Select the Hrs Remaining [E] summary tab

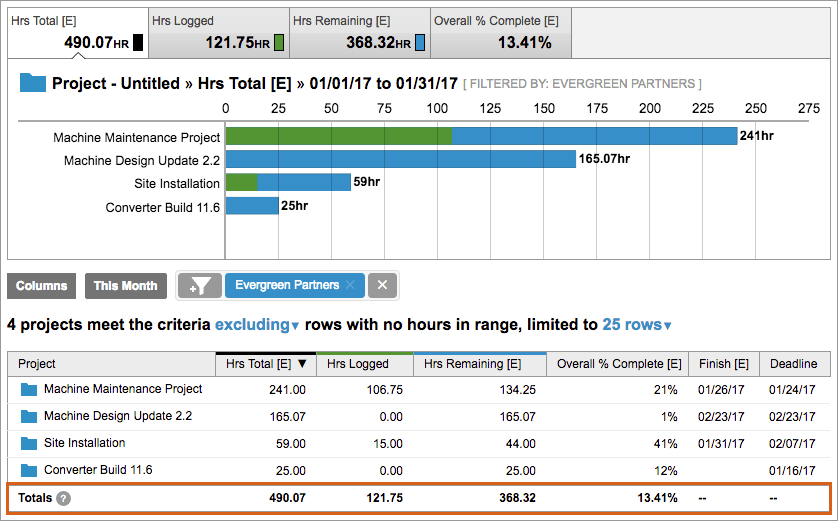(360, 33)
